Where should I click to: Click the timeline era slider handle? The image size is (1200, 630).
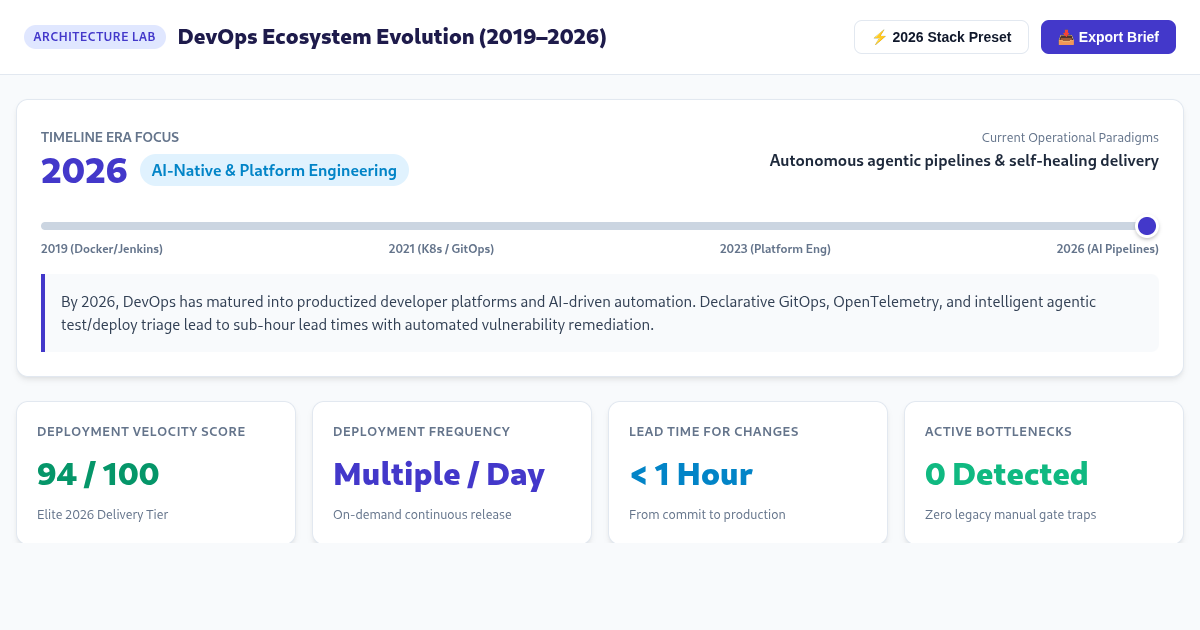click(x=1147, y=226)
